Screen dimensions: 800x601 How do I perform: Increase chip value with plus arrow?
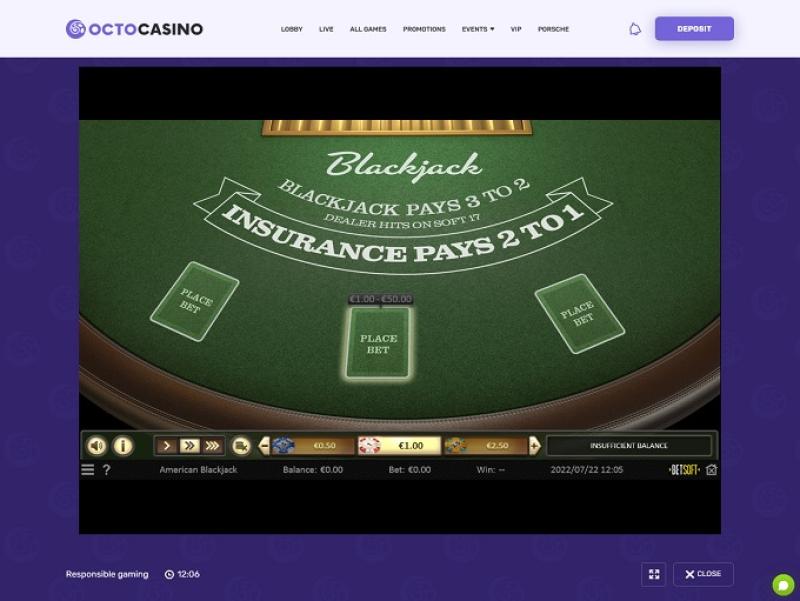point(534,445)
